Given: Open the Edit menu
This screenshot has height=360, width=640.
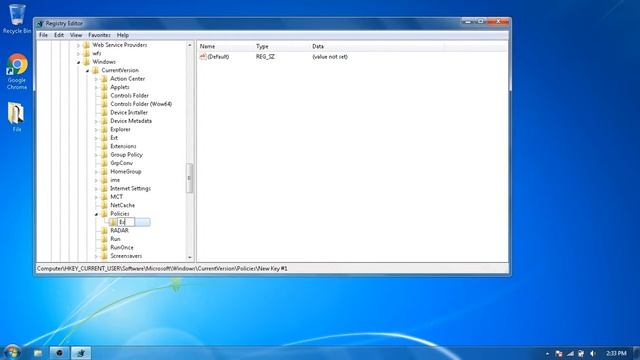Looking at the screenshot, I should click(x=59, y=35).
